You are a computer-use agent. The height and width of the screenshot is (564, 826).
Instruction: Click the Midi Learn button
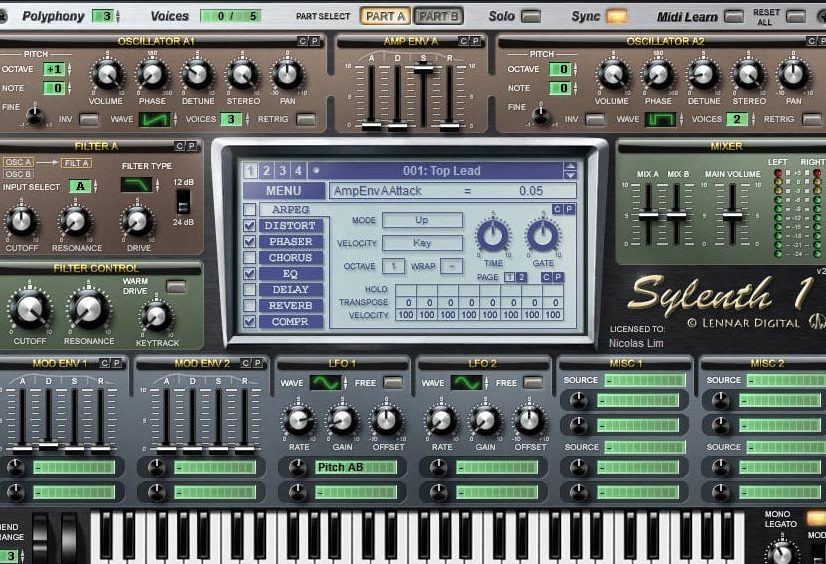pos(734,16)
